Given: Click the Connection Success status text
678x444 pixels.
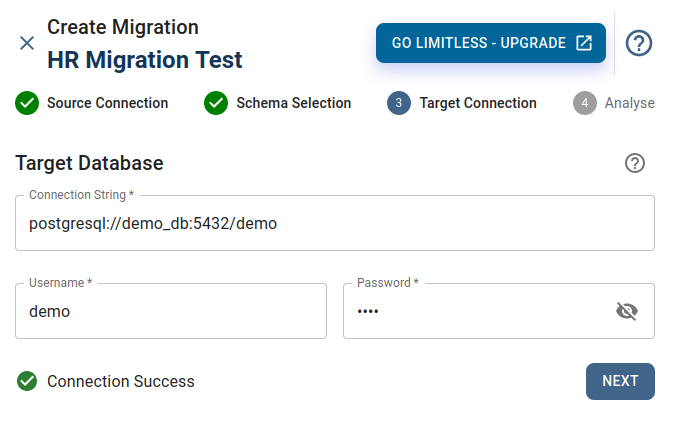Looking at the screenshot, I should (121, 382).
